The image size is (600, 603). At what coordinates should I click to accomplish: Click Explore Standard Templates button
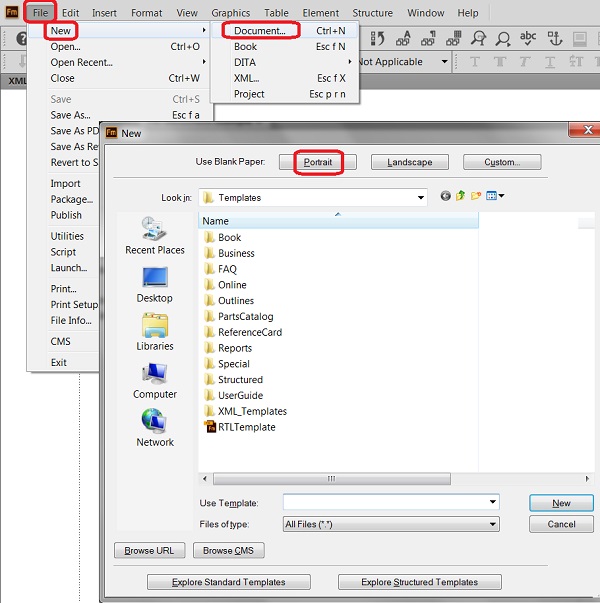[228, 582]
